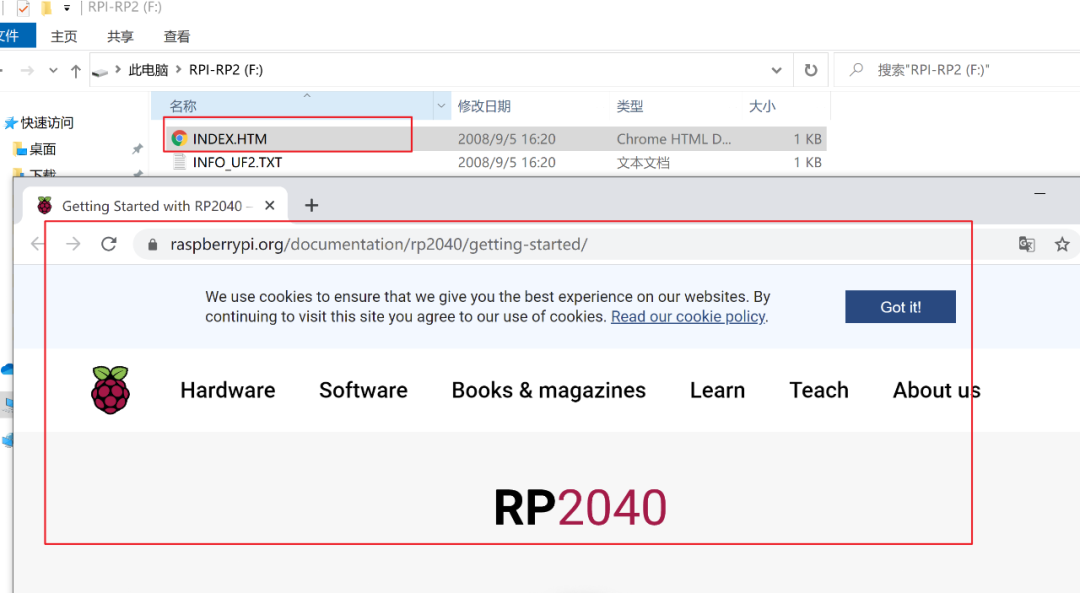Expand the address bar history dropdown
This screenshot has height=593, width=1080.
coord(776,70)
